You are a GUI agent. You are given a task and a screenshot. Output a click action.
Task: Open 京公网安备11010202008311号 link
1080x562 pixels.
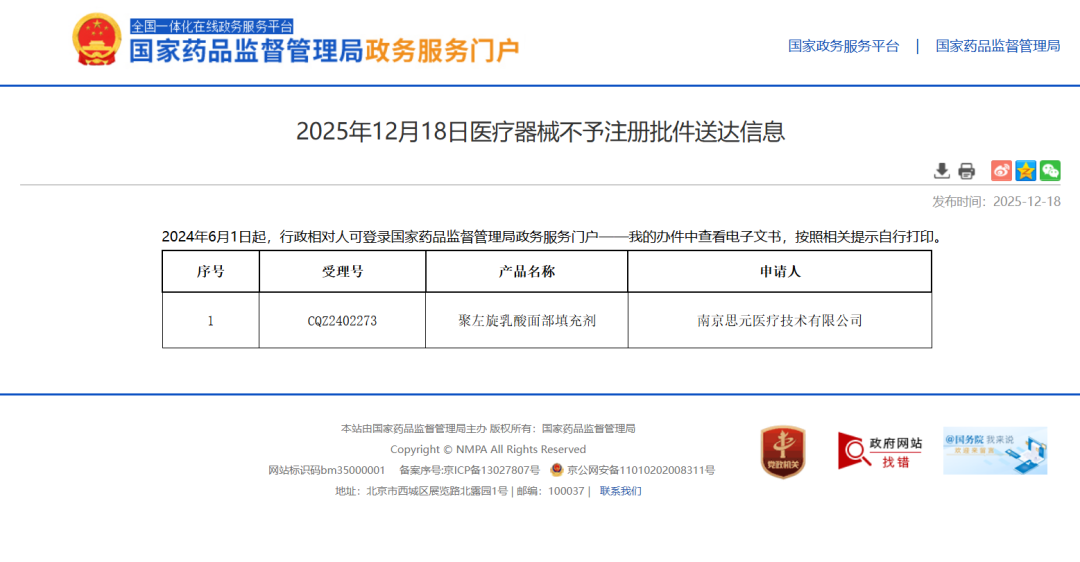641,470
